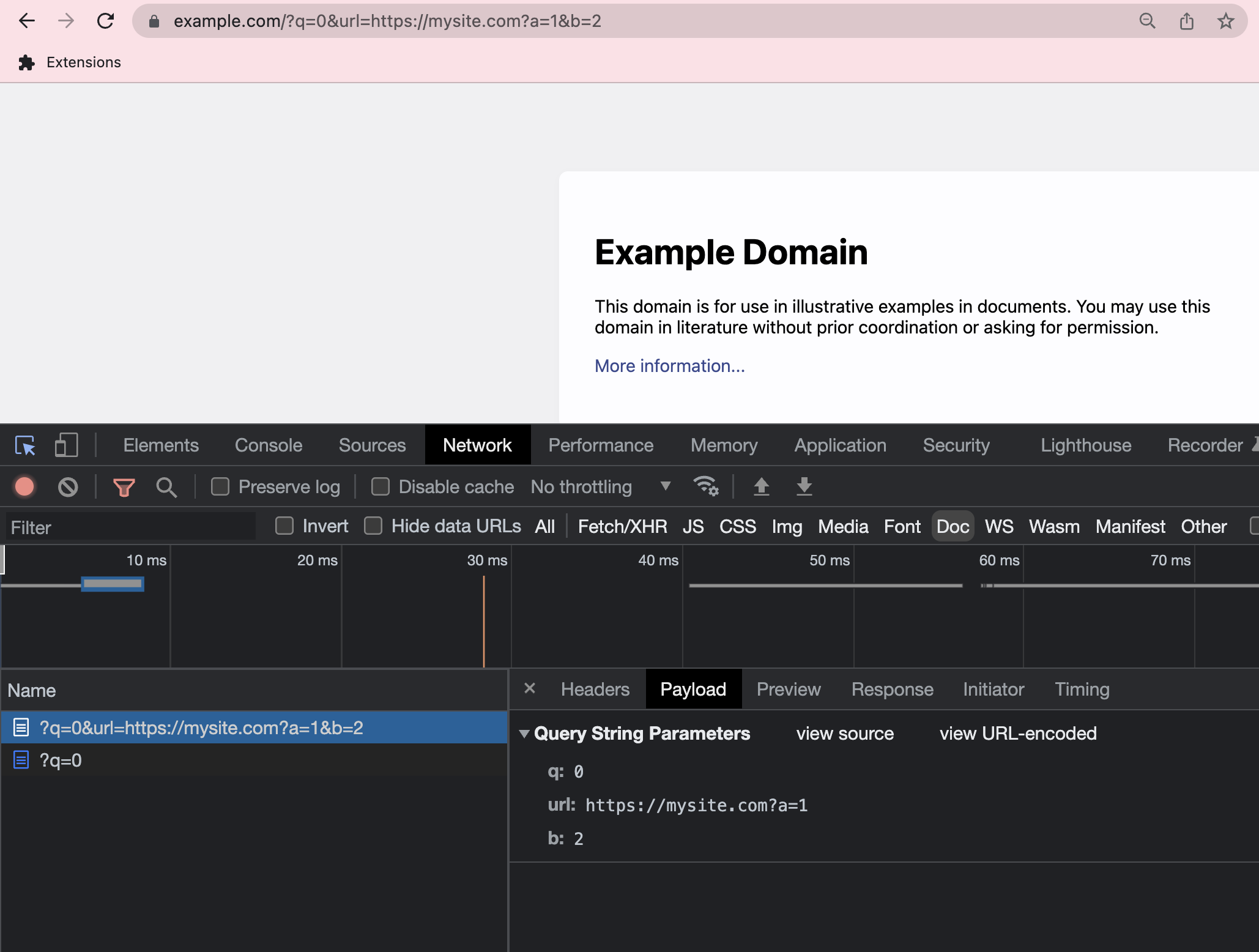Image resolution: width=1259 pixels, height=952 pixels.
Task: Select the ?q=0 request row
Action: [x=61, y=760]
